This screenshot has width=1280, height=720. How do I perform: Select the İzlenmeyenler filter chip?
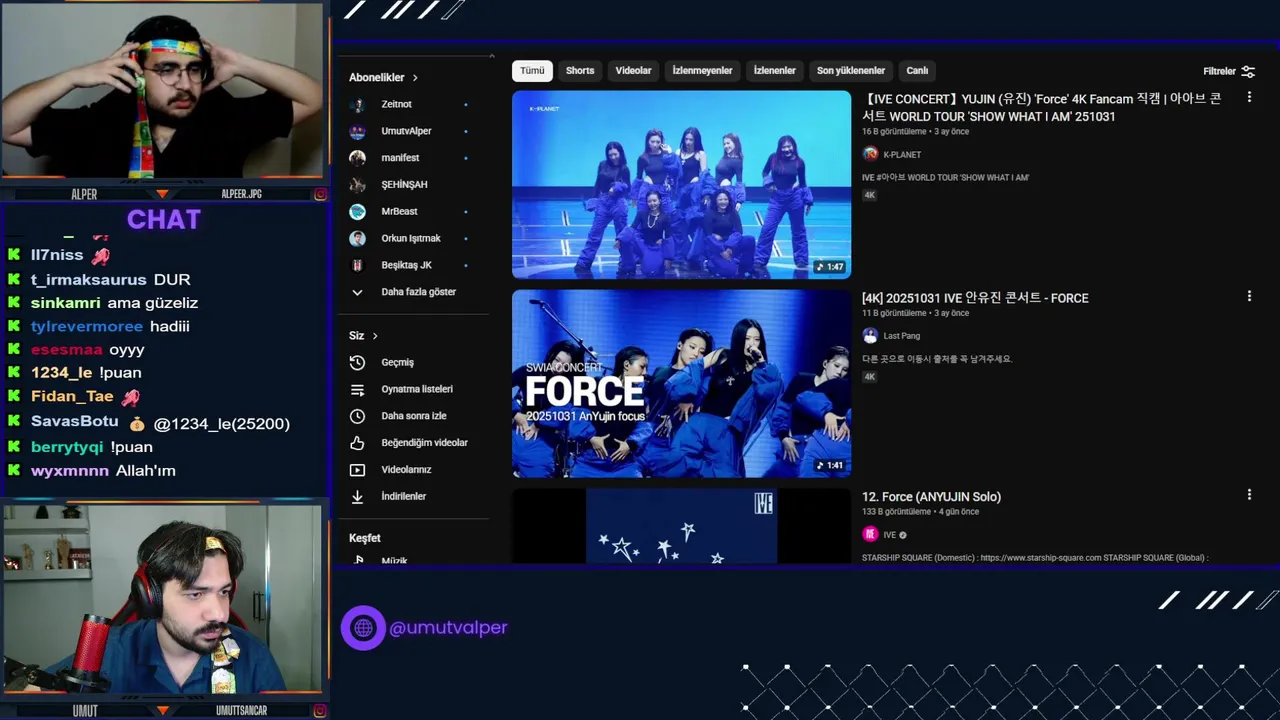(702, 71)
